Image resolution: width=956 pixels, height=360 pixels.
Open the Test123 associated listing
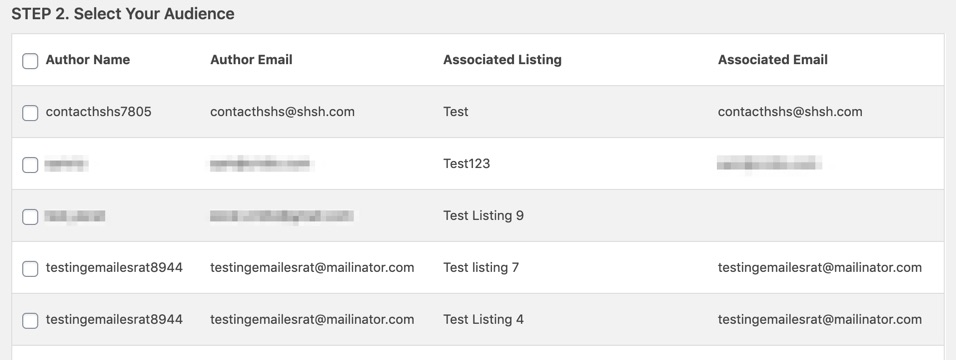click(x=466, y=164)
